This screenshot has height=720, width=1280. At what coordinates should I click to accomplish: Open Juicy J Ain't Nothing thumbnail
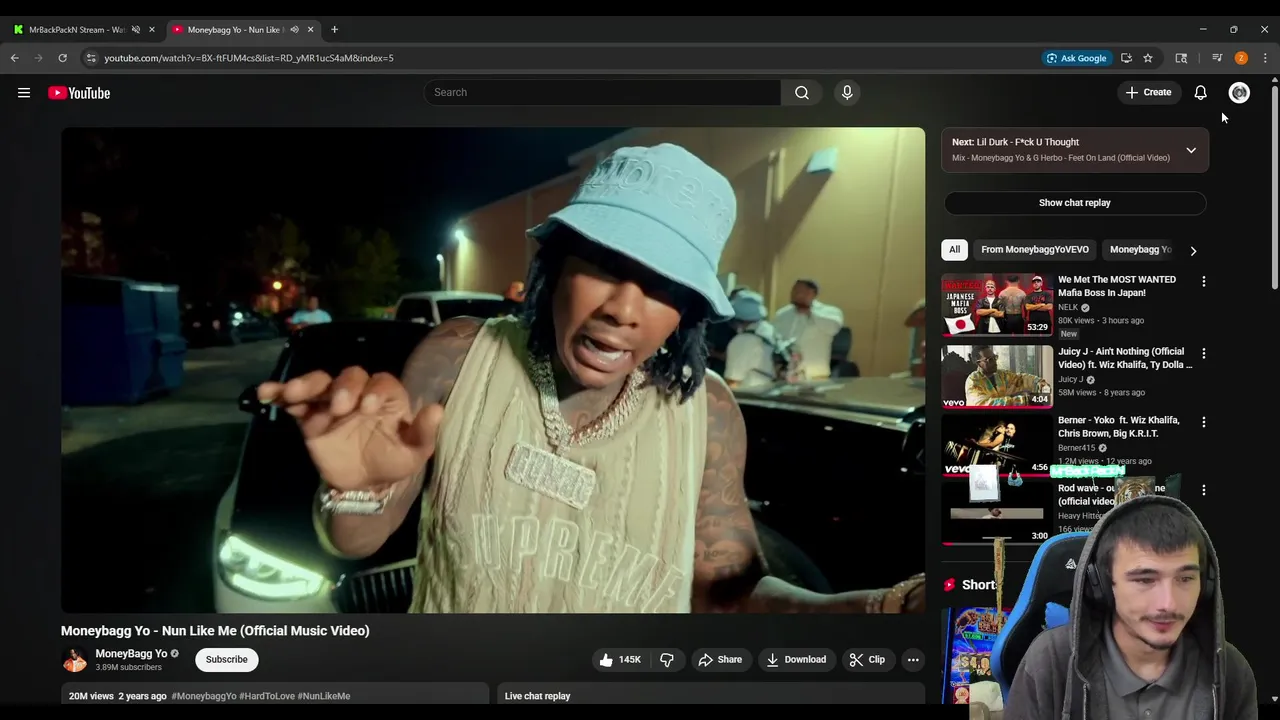pyautogui.click(x=997, y=377)
